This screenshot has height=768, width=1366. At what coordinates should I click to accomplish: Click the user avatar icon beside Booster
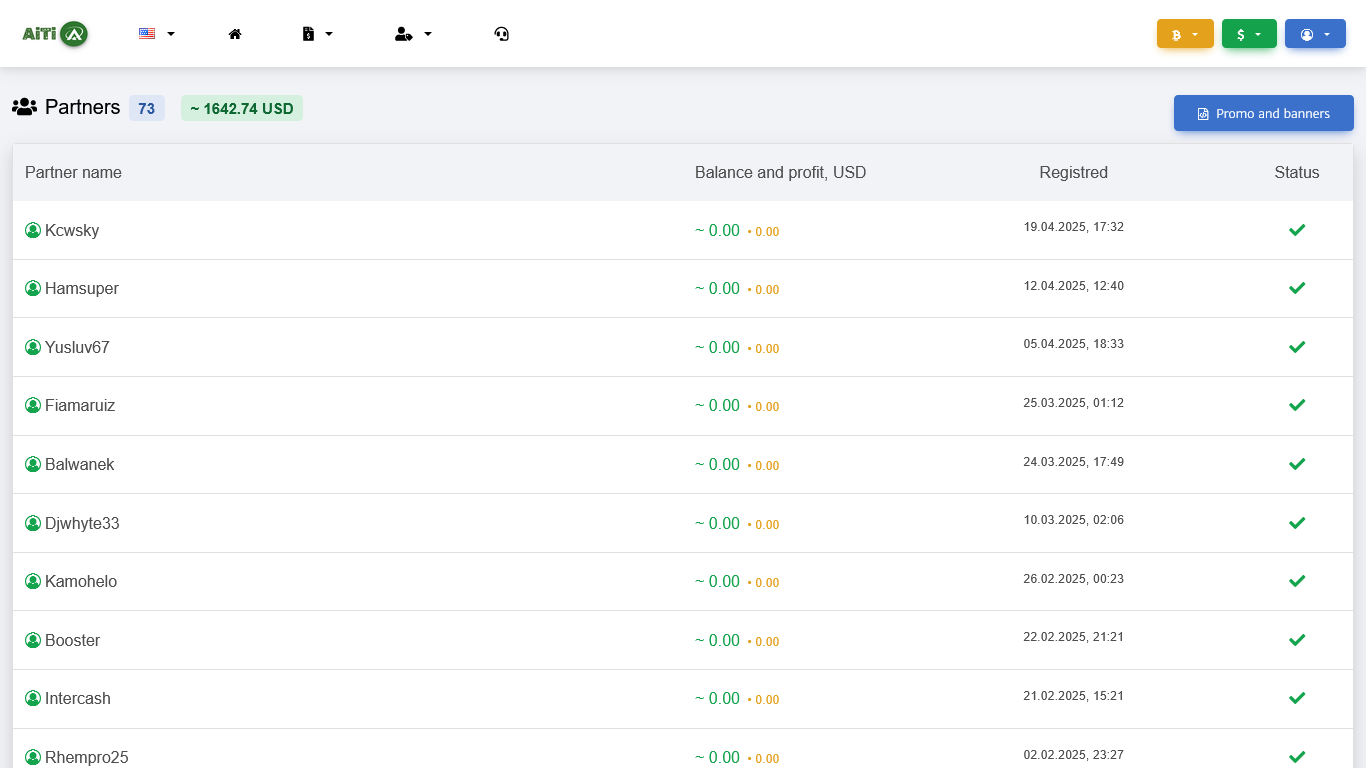(x=33, y=640)
